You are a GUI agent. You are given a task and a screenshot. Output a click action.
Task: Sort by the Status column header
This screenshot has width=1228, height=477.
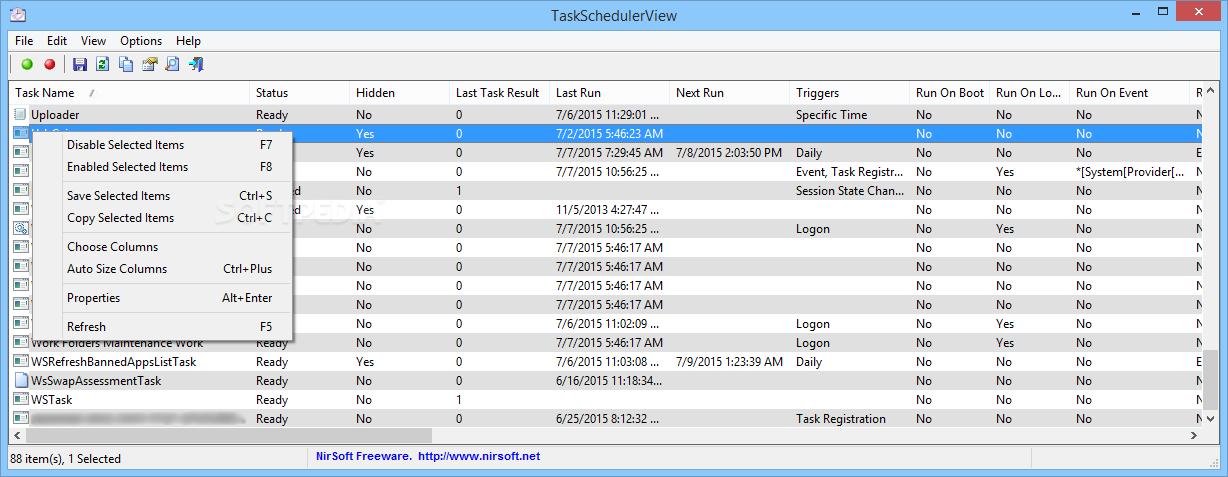click(272, 93)
